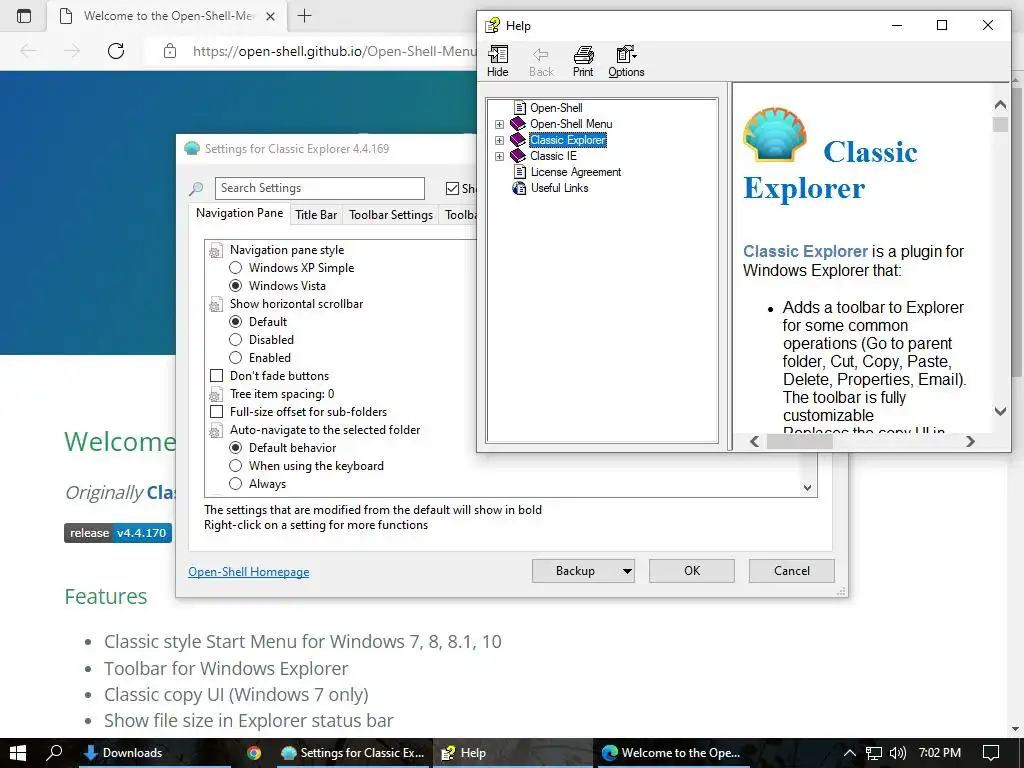Click the site lock icon in address bar
The image size is (1024, 768).
coord(170,51)
